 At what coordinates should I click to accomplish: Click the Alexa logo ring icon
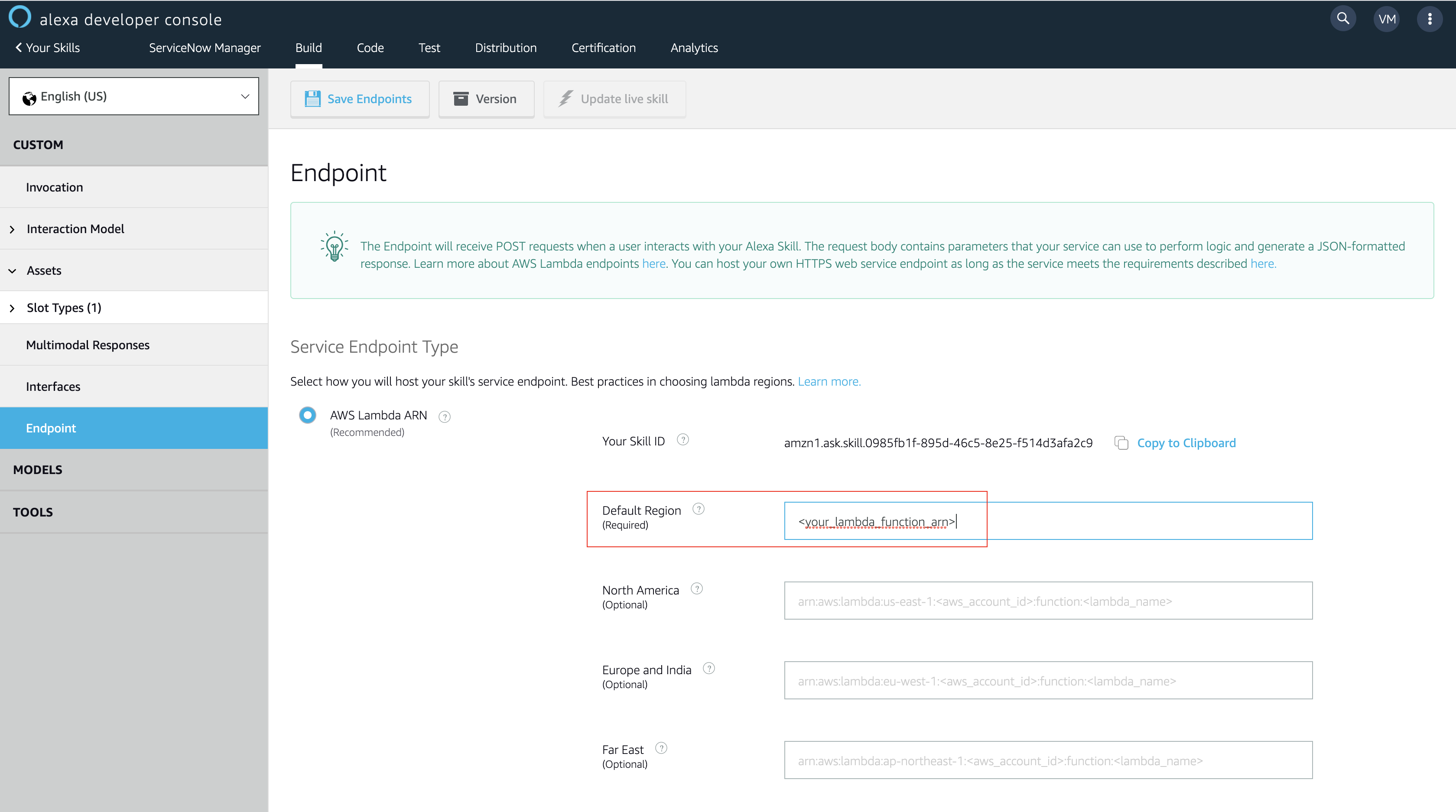click(x=20, y=16)
